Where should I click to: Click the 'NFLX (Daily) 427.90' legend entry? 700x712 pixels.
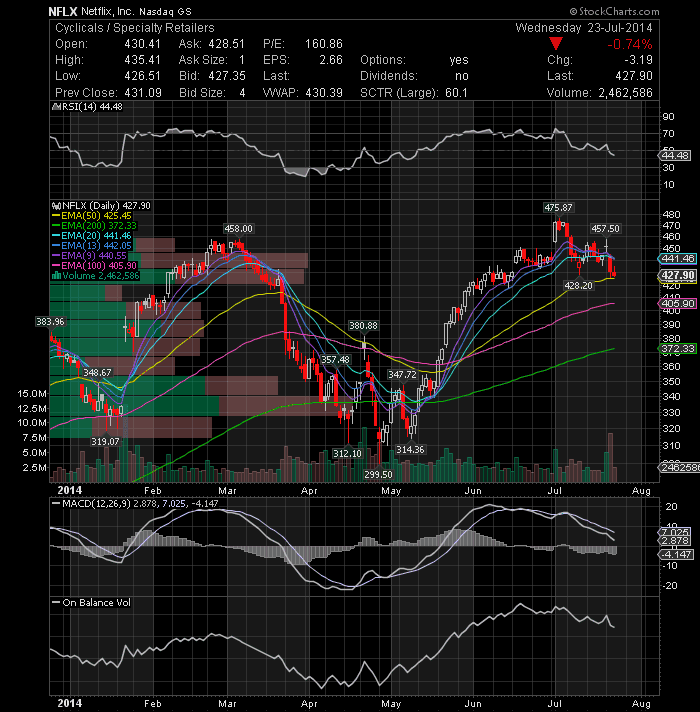coord(102,206)
